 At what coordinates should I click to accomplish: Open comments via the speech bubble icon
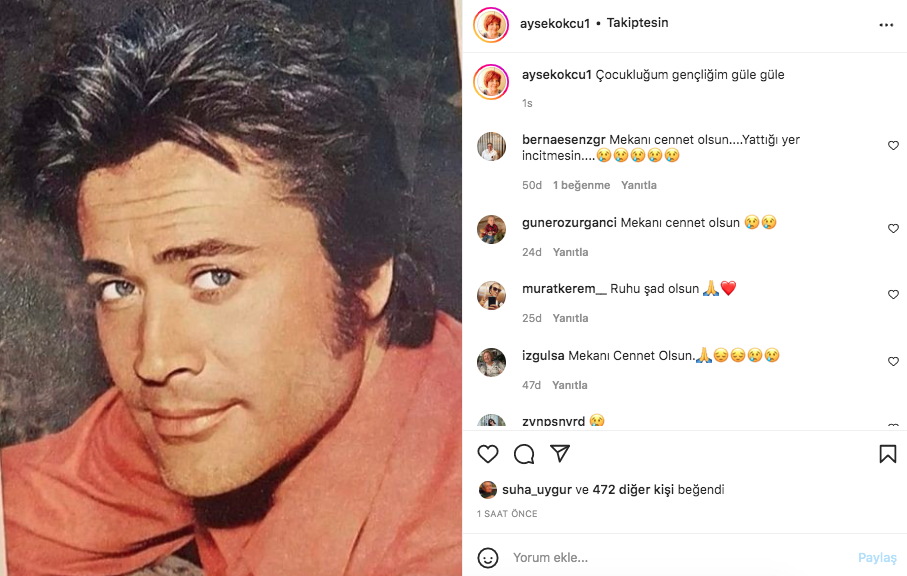point(524,454)
